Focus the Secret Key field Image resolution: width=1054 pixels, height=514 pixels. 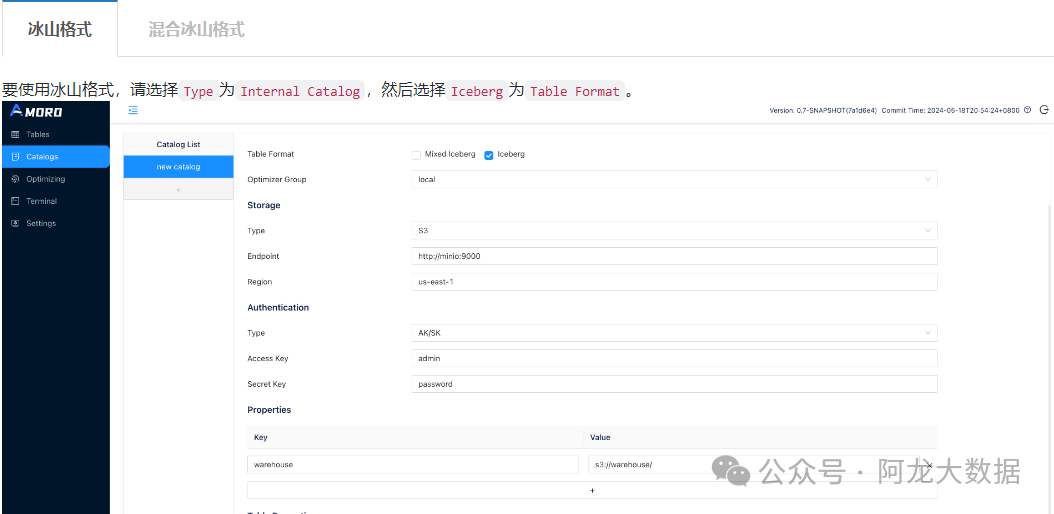point(674,384)
